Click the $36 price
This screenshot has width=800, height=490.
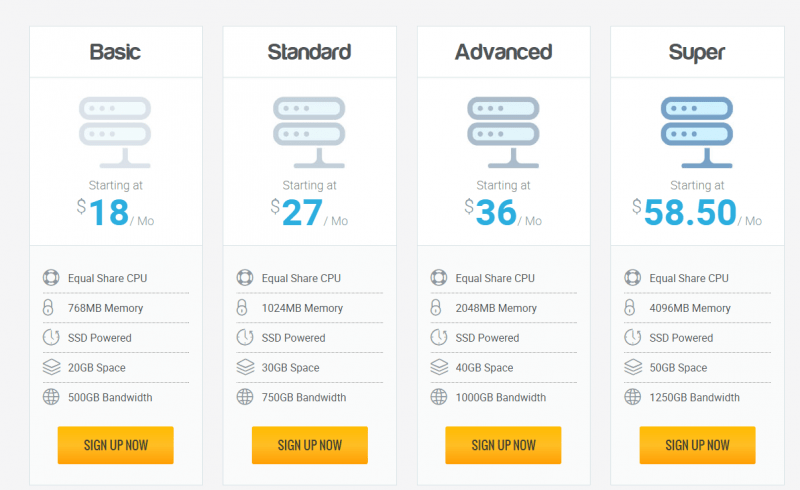pos(491,212)
